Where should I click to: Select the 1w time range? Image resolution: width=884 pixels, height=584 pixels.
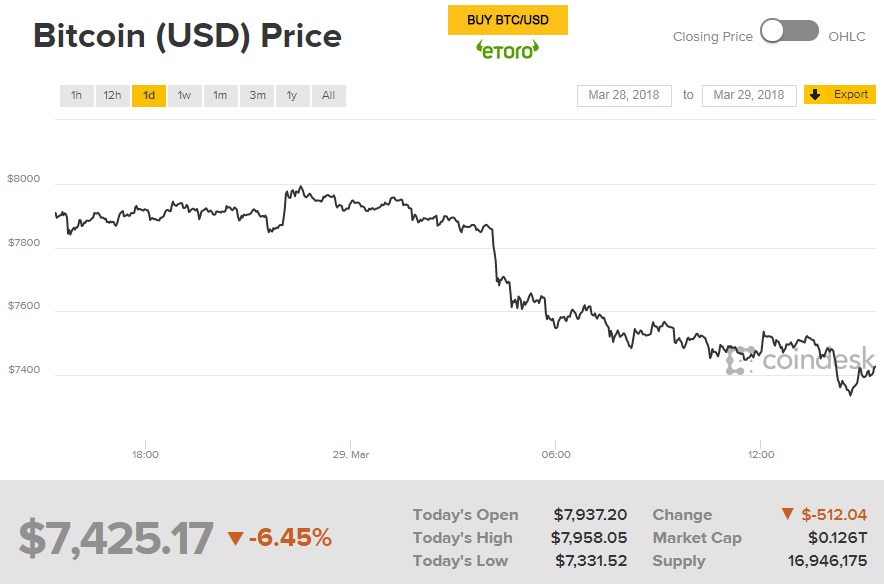(184, 95)
